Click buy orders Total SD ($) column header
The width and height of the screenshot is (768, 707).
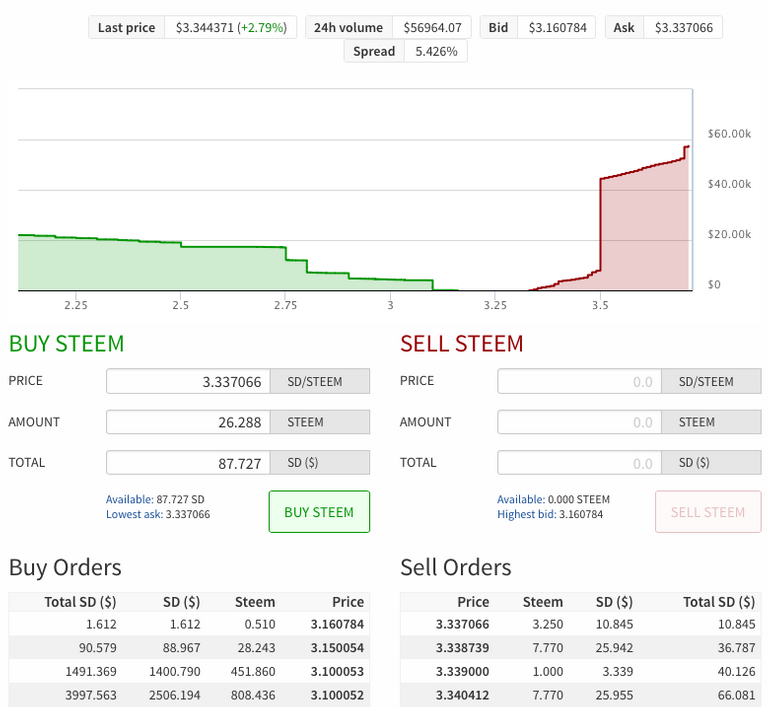click(80, 602)
